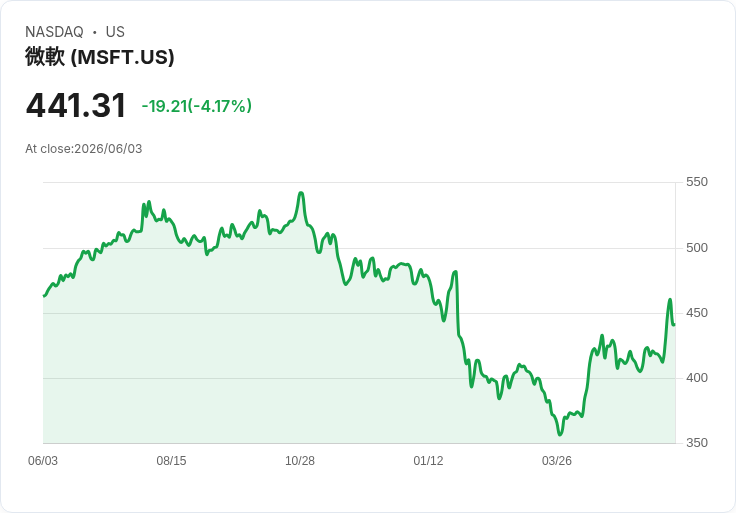Click the US market label
Viewport: 736px width, 513px height.
(115, 32)
